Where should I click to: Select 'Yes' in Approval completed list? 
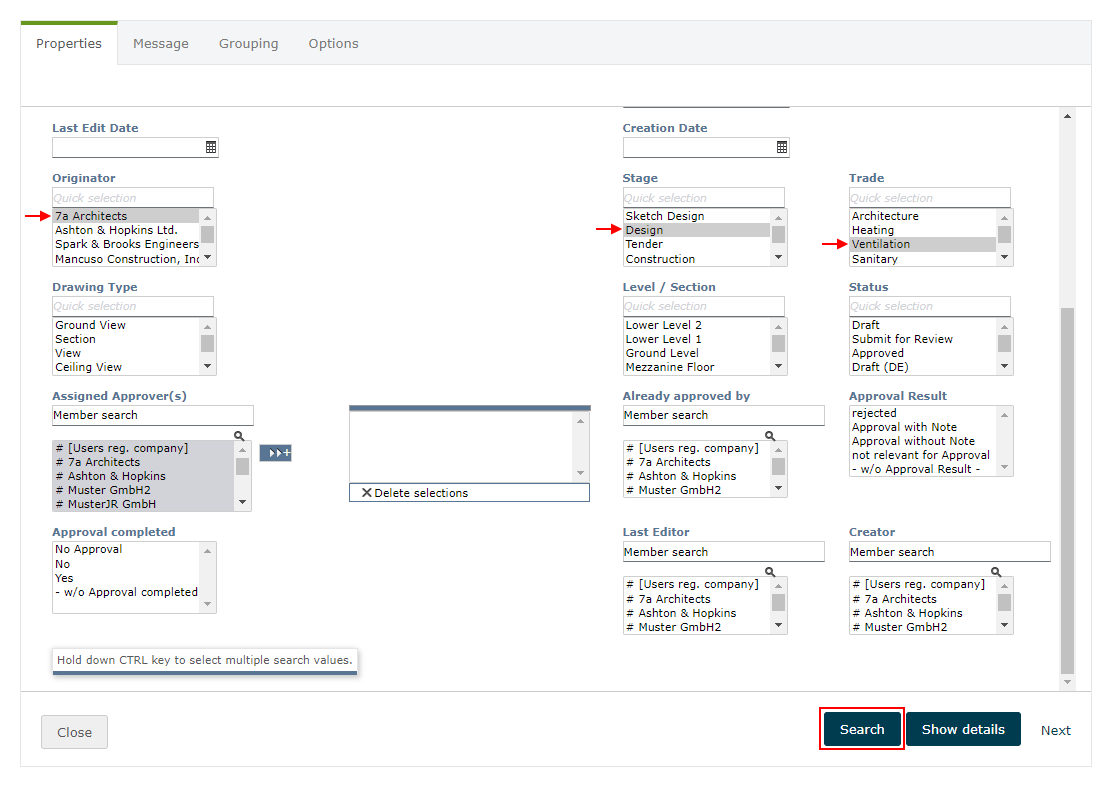pyautogui.click(x=64, y=578)
